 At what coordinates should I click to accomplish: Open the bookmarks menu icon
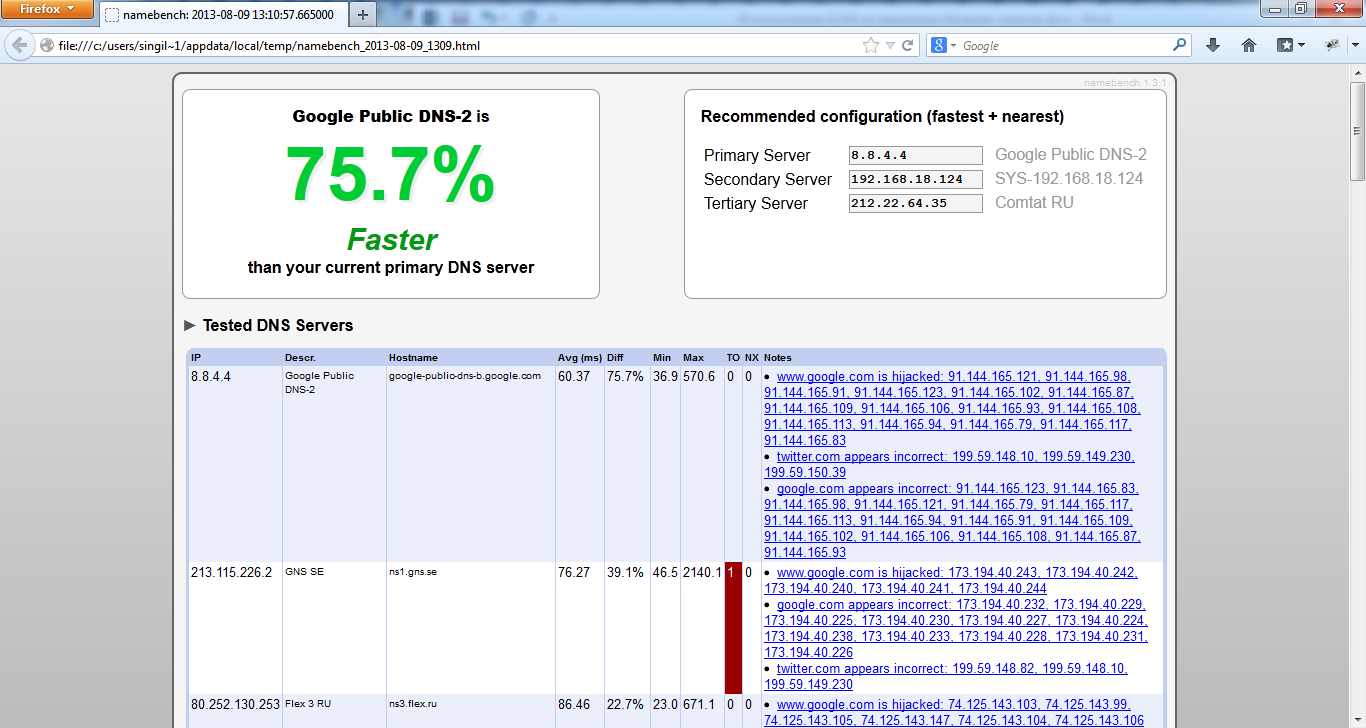pos(1290,45)
